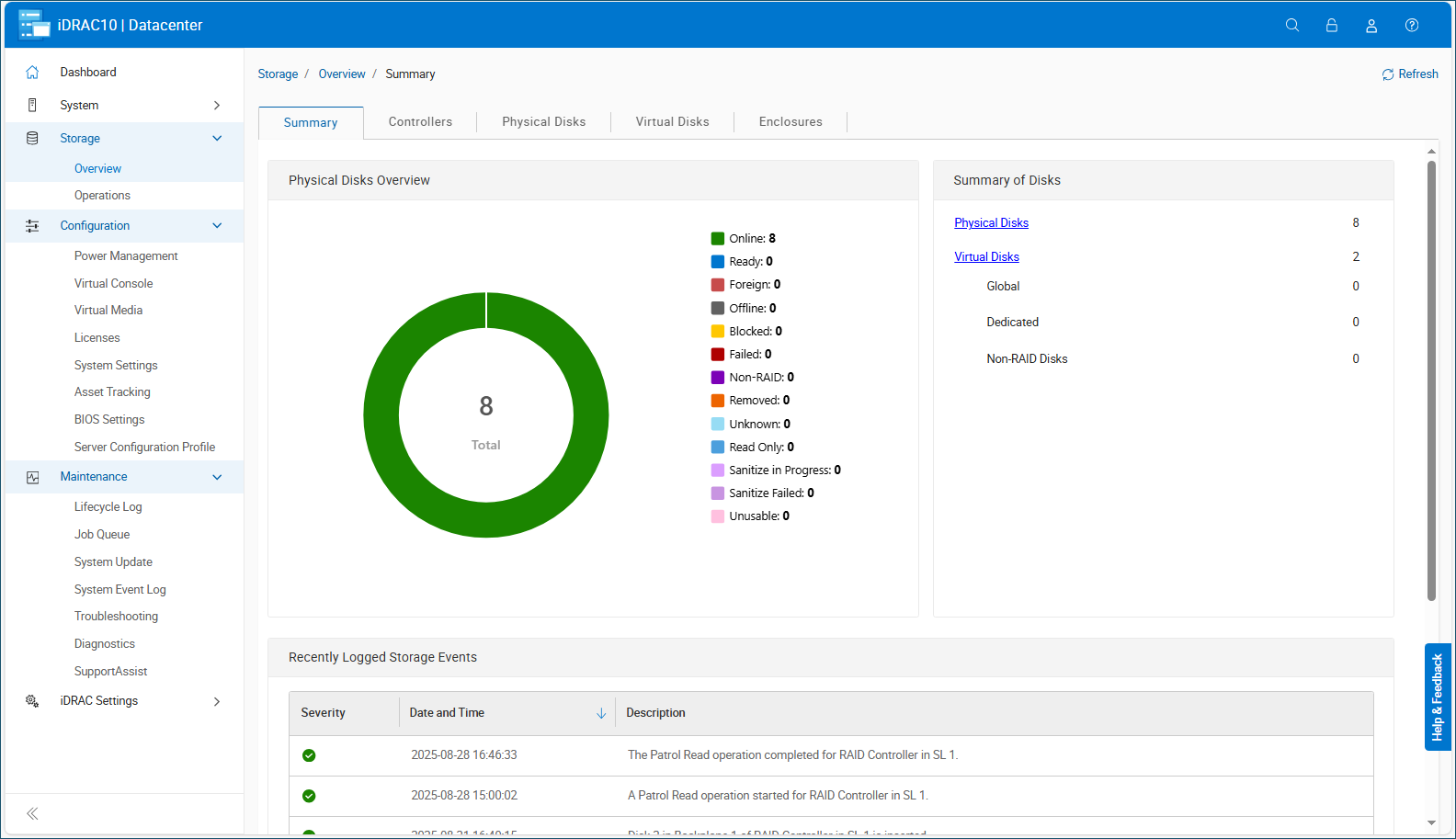Click the lock icon in top bar
The width and height of the screenshot is (1456, 839).
point(1331,26)
